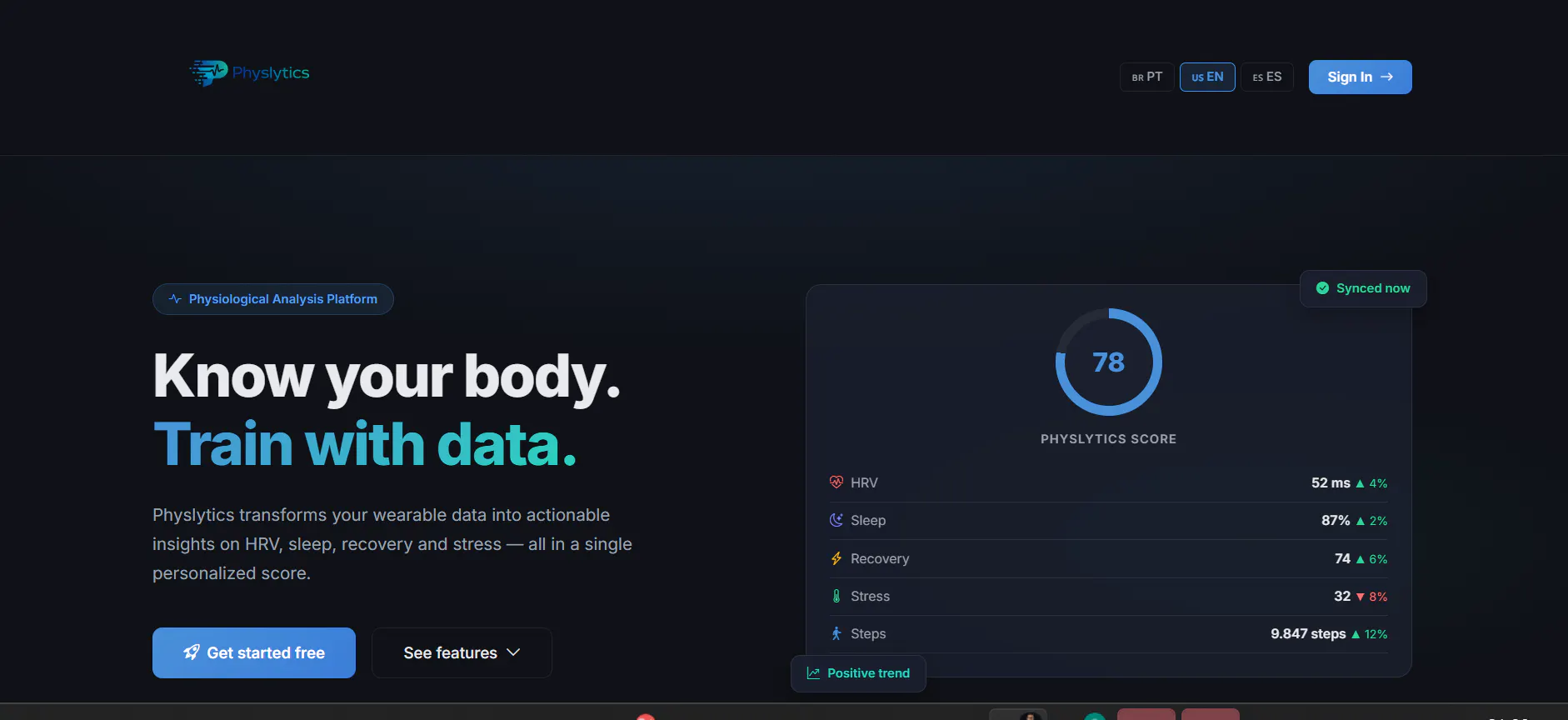Click the PHYSLYTICS SCORE label
The image size is (1568, 720).
pyautogui.click(x=1109, y=439)
